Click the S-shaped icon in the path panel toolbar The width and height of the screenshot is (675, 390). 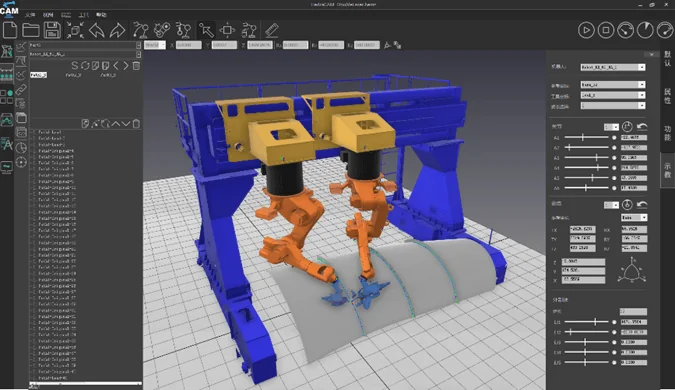coord(74,65)
